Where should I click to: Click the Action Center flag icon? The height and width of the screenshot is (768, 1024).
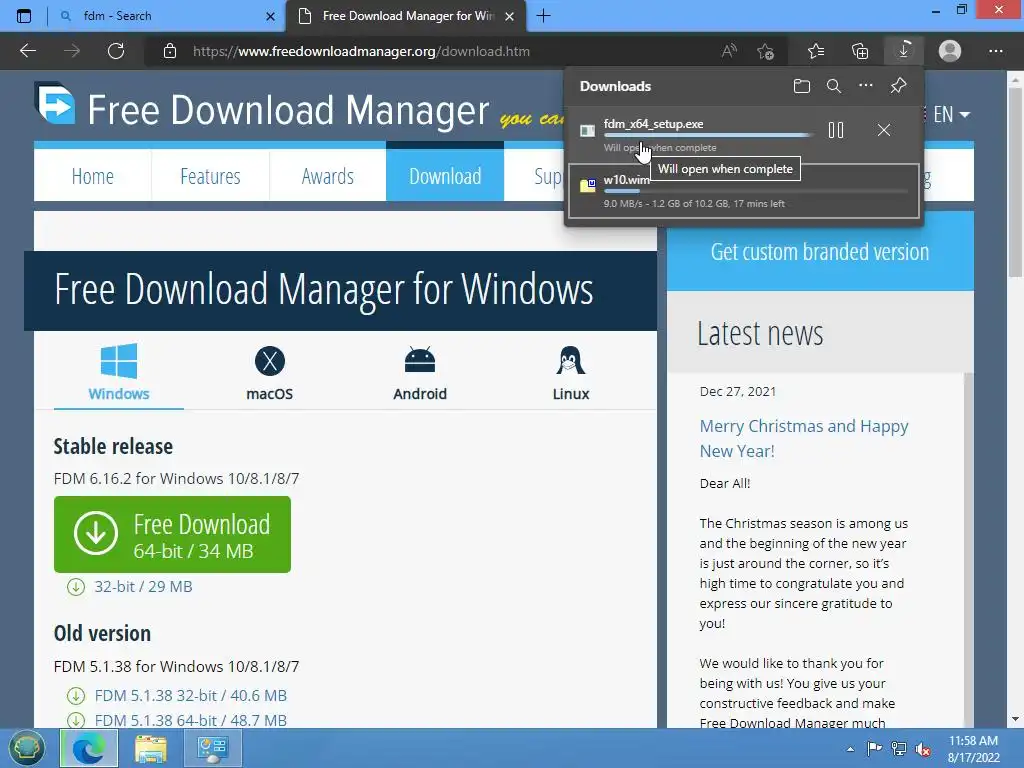point(874,748)
